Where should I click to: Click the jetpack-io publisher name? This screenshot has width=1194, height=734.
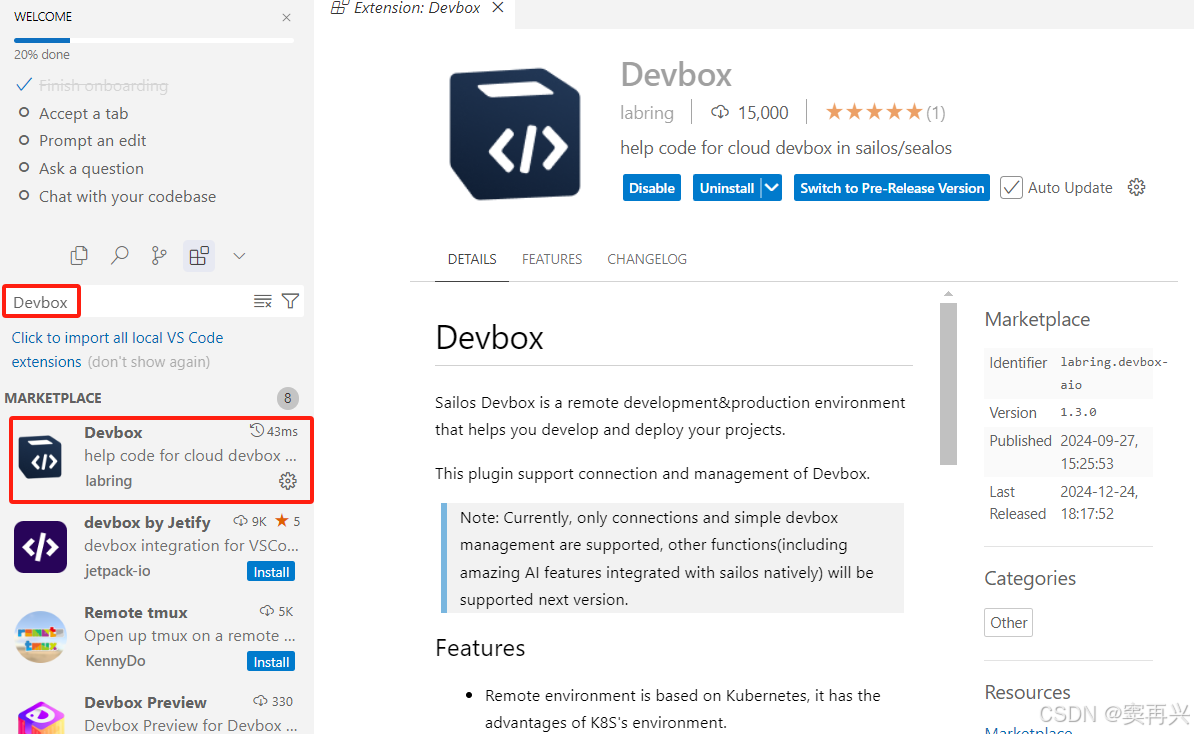pos(117,571)
